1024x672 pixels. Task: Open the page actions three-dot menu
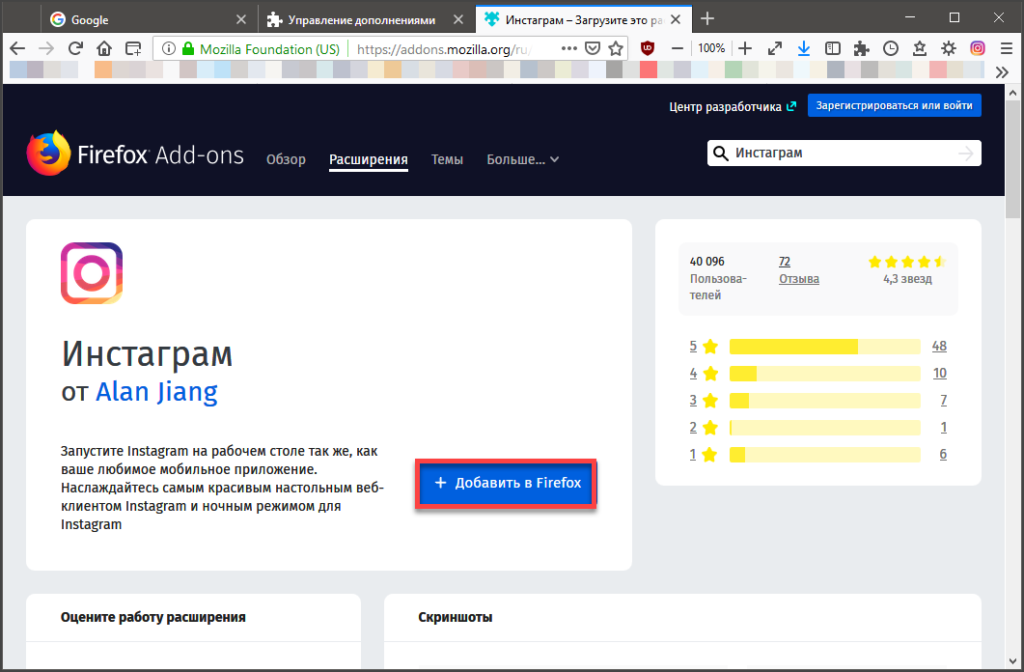pos(569,48)
